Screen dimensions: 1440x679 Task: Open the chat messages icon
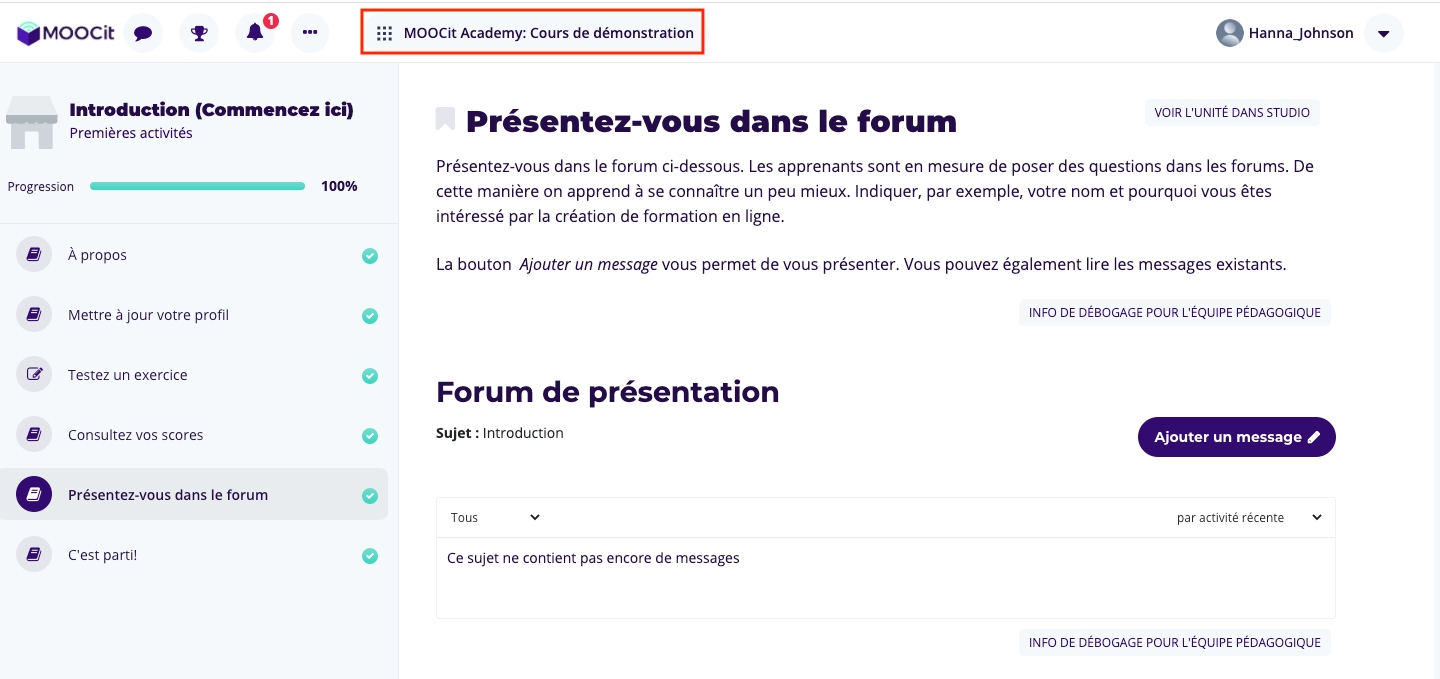[x=143, y=33]
